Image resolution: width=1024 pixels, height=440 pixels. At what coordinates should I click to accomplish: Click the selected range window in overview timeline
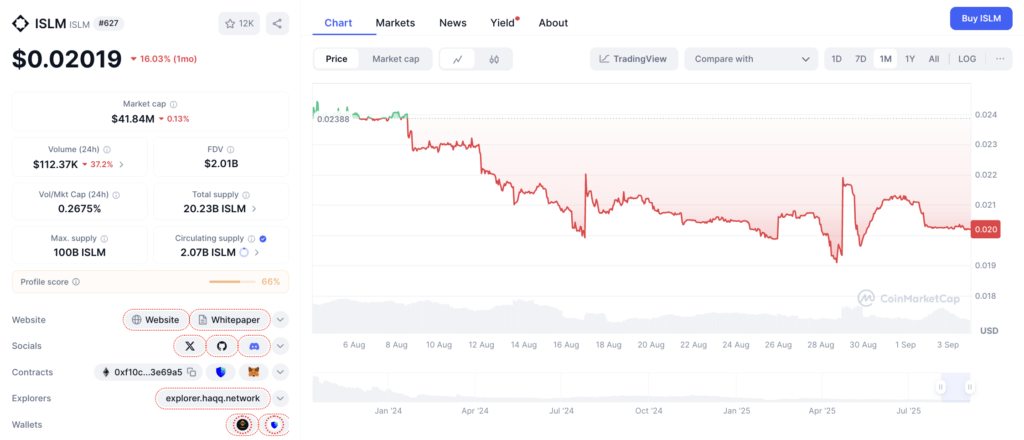coord(955,387)
